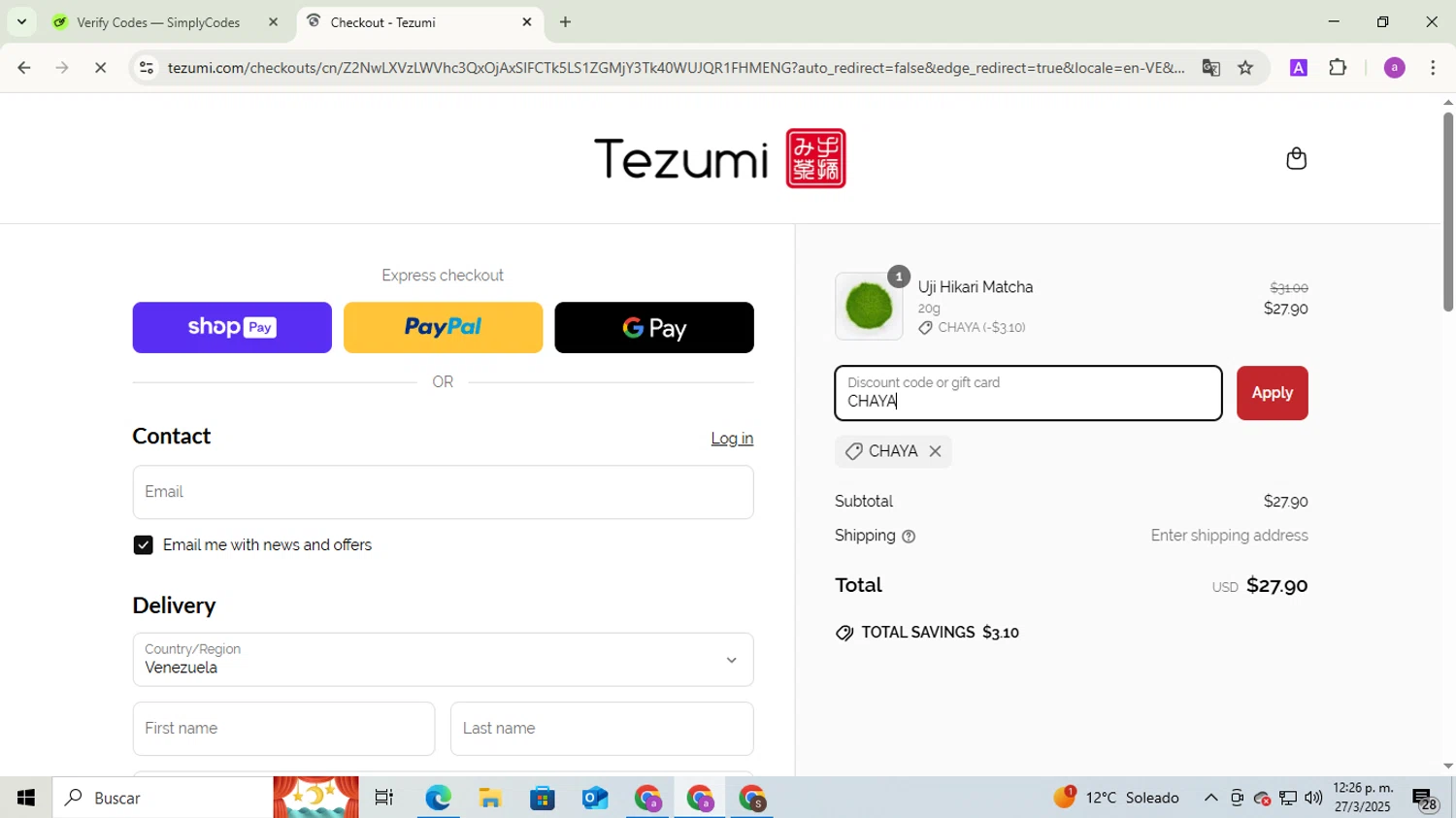Screen dimensions: 1456x818
Task: Click the purple A extension icon
Action: pos(1299,68)
